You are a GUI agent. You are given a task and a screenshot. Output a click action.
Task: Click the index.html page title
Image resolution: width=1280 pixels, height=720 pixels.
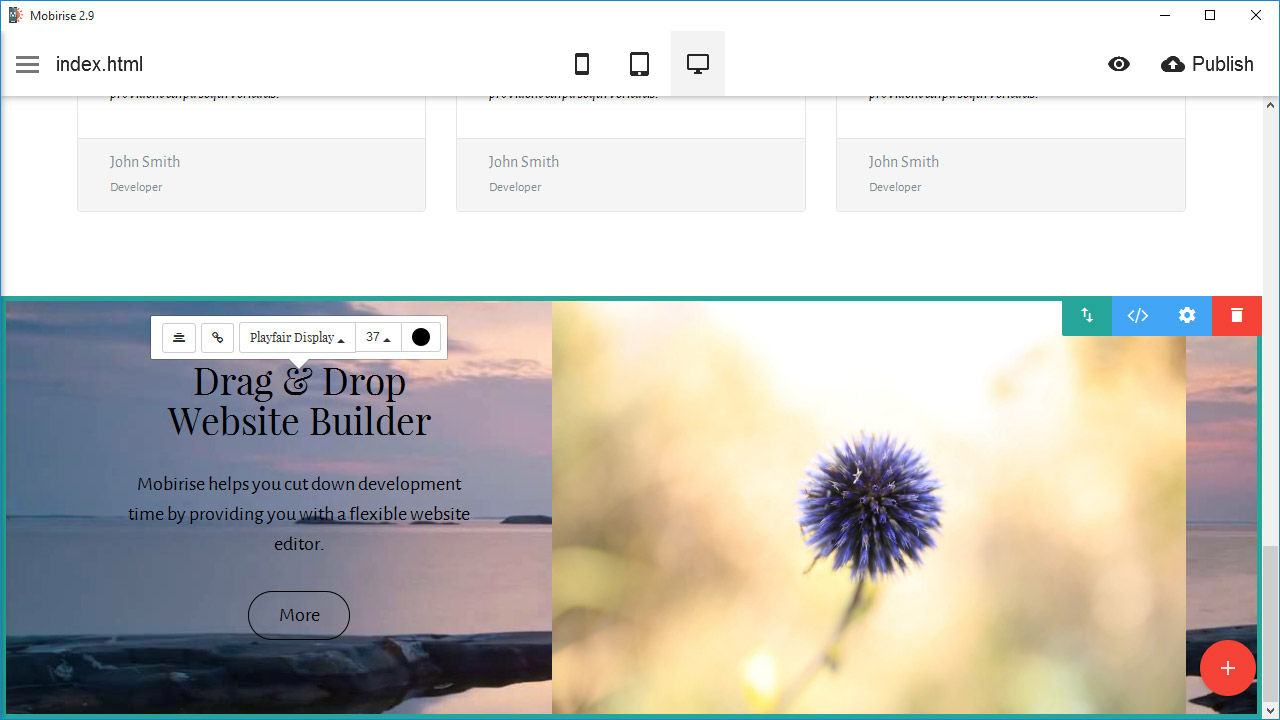[x=99, y=64]
